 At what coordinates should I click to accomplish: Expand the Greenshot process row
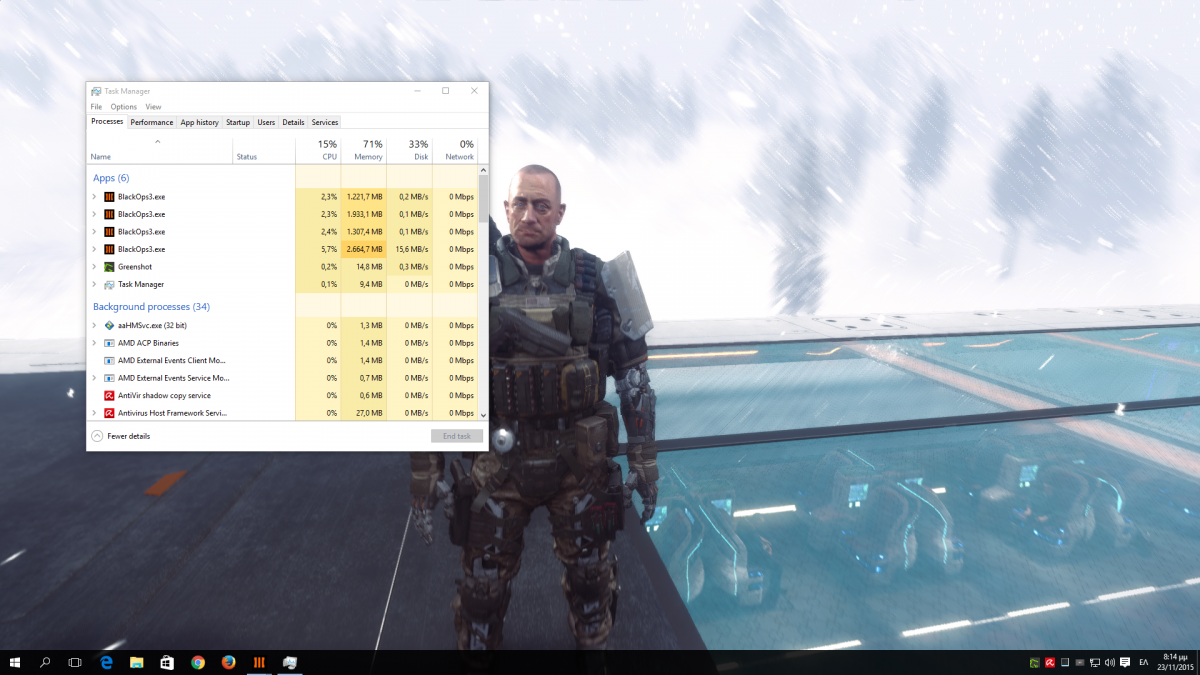click(x=95, y=267)
